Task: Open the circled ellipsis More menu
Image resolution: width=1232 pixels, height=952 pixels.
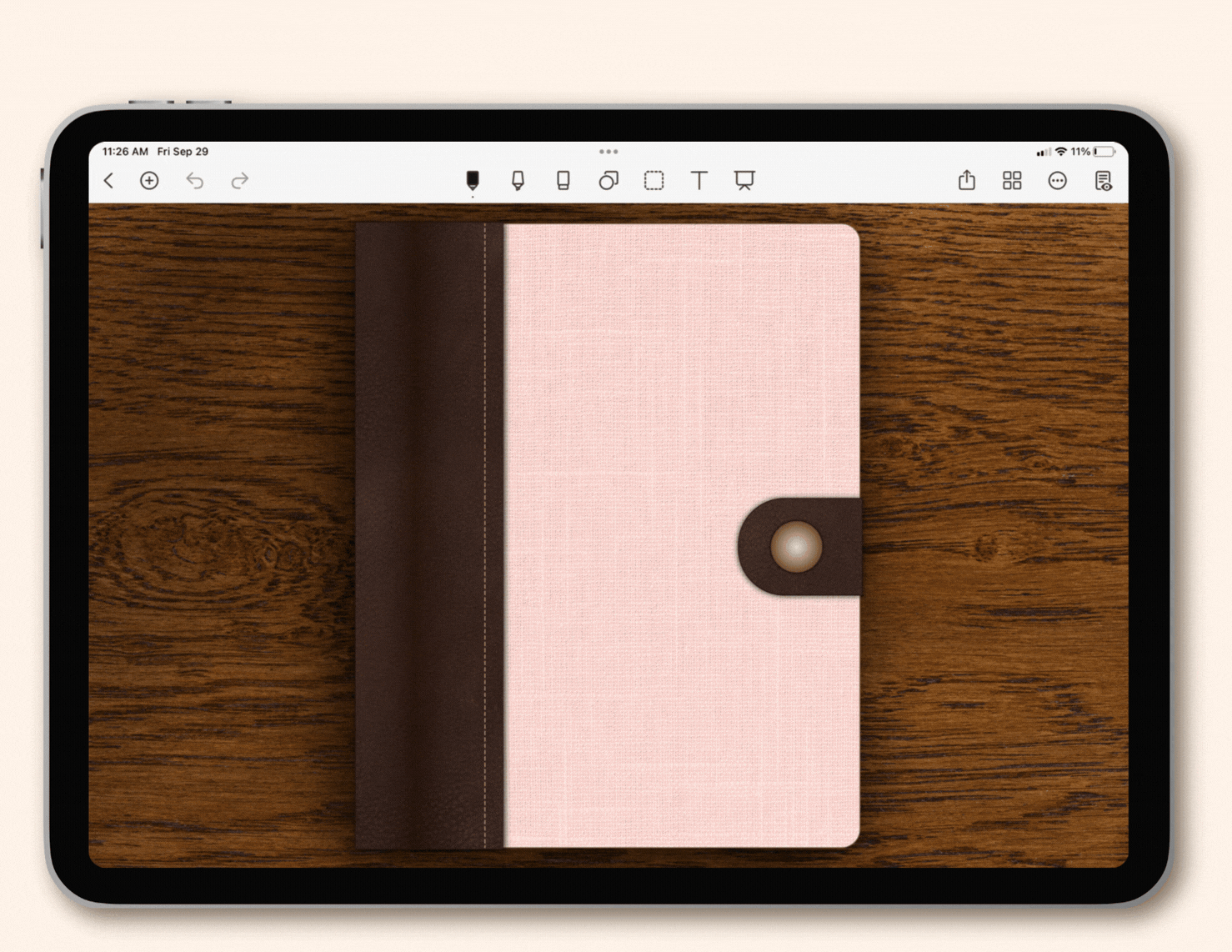Action: coord(1058,181)
